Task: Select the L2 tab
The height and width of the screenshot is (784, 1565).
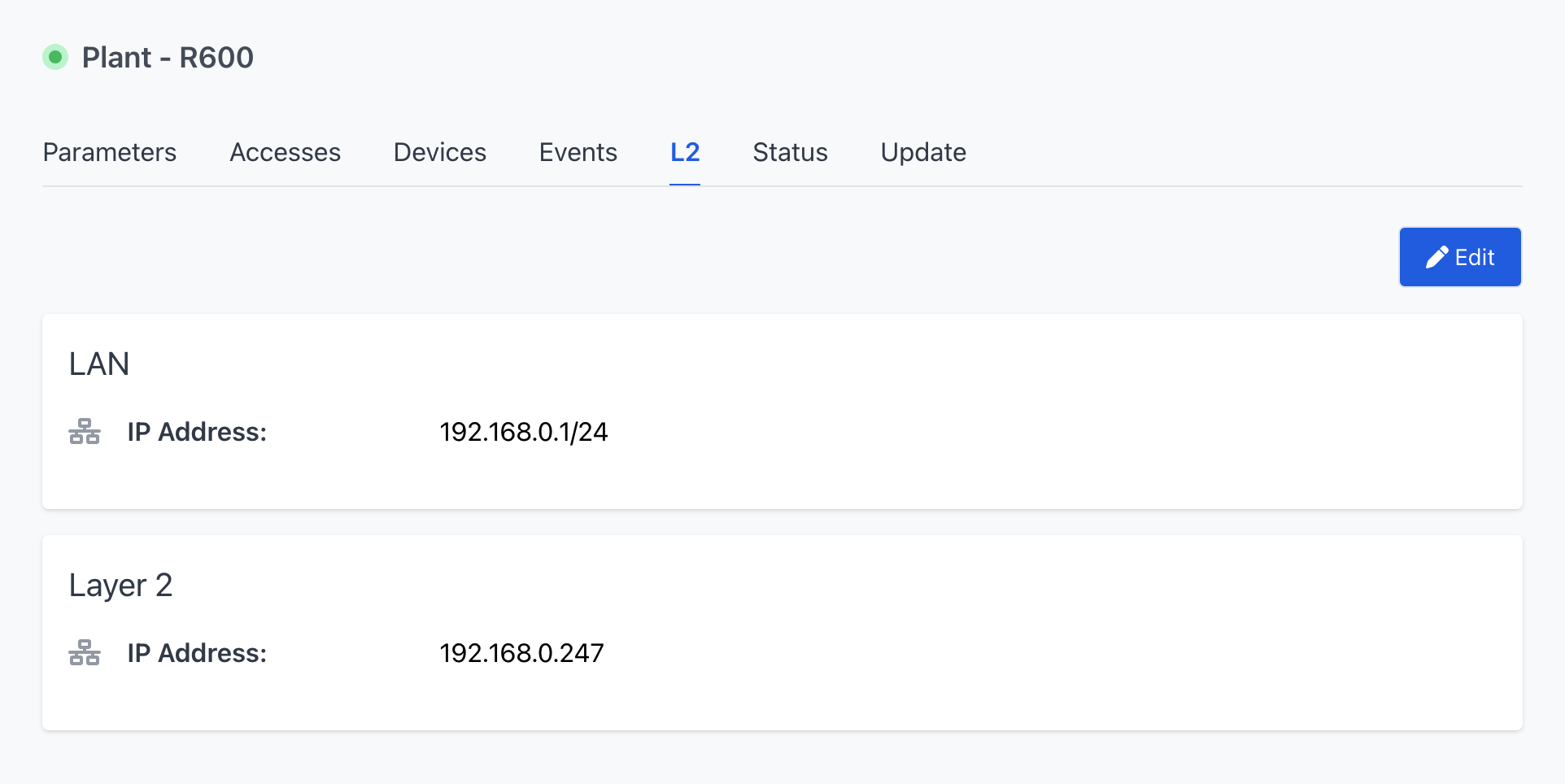Action: (685, 152)
